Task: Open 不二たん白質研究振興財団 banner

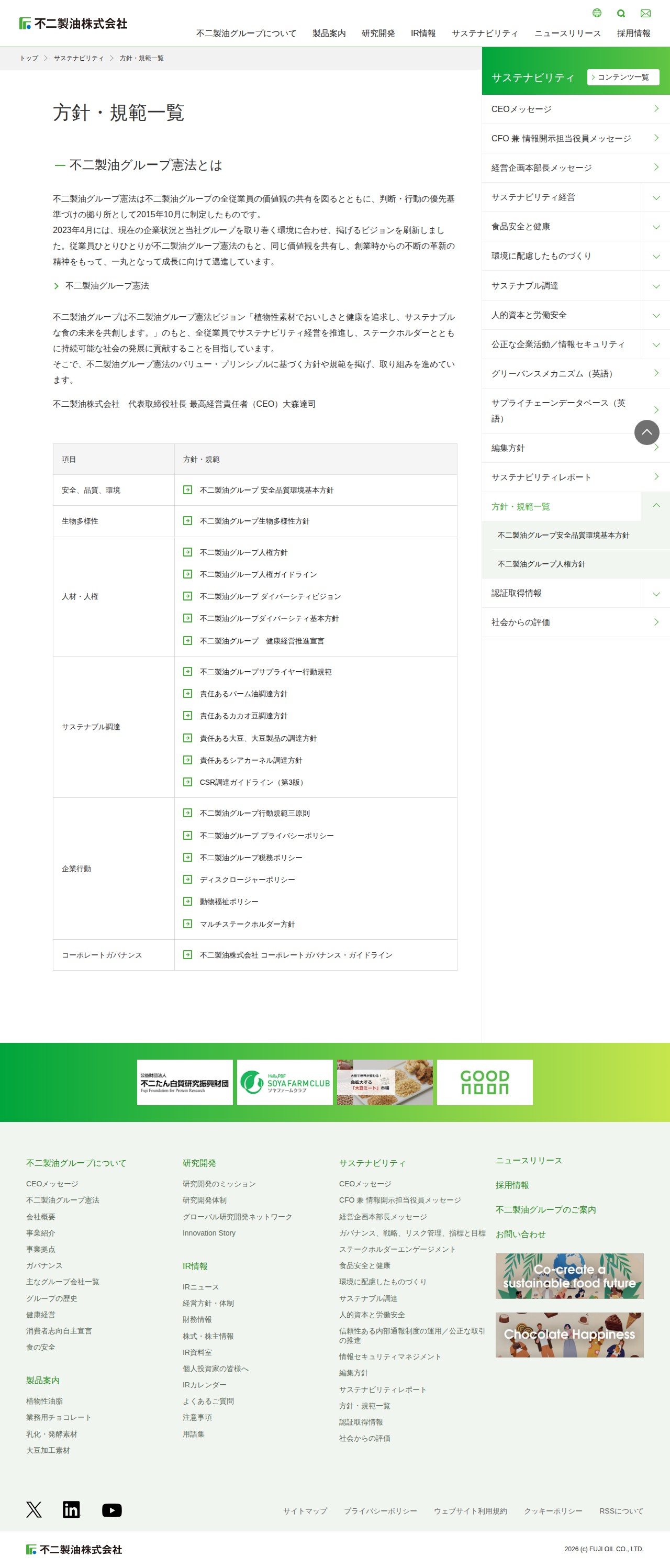Action: click(184, 1082)
